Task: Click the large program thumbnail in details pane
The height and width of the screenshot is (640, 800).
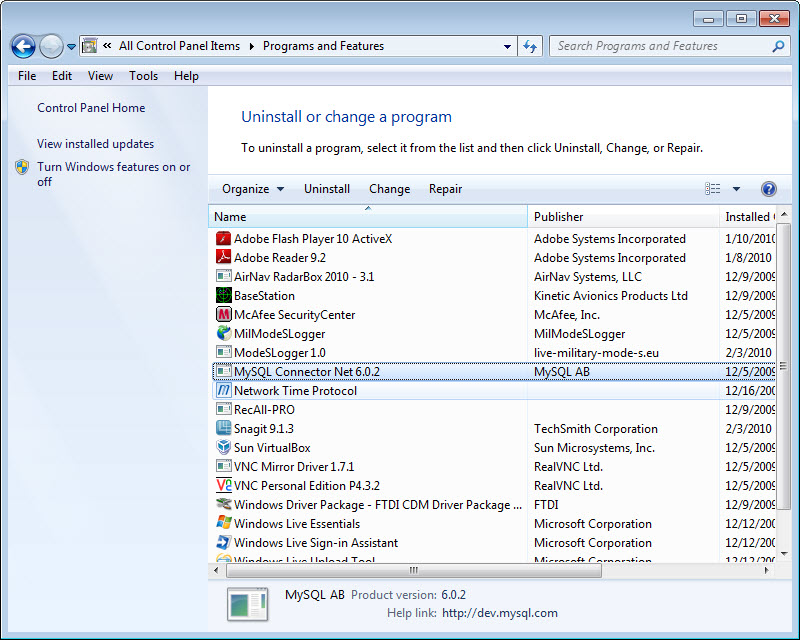Action: (x=247, y=604)
